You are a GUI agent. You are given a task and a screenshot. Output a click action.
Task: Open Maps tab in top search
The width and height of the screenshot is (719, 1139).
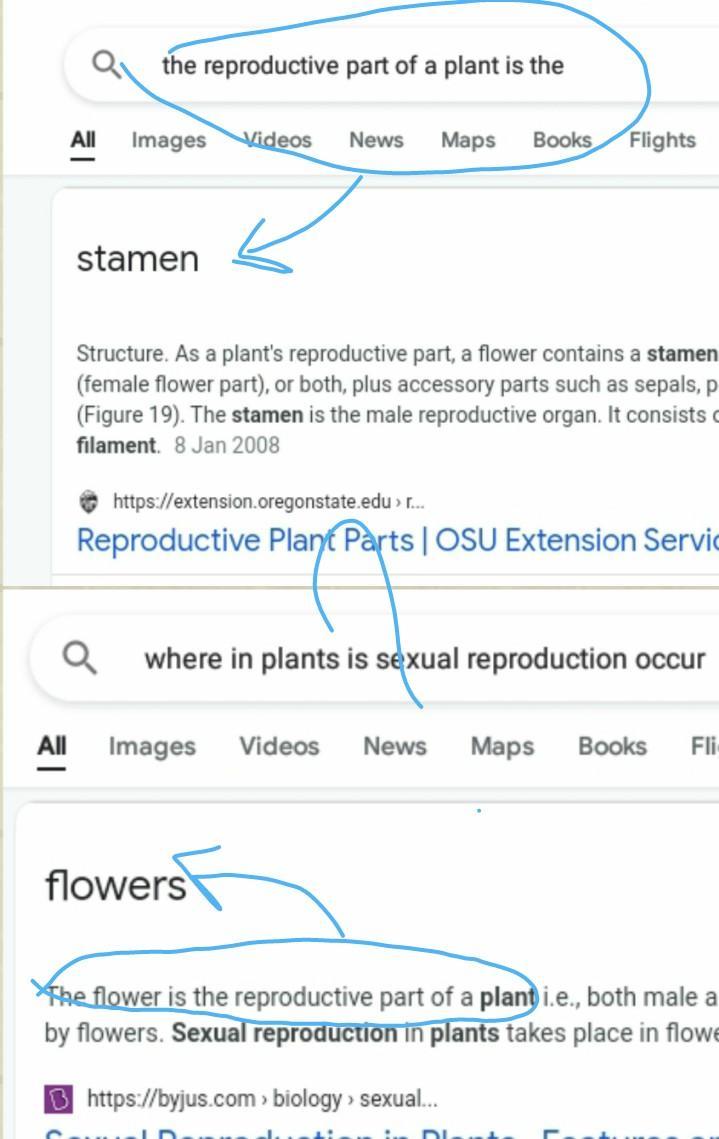(x=468, y=140)
